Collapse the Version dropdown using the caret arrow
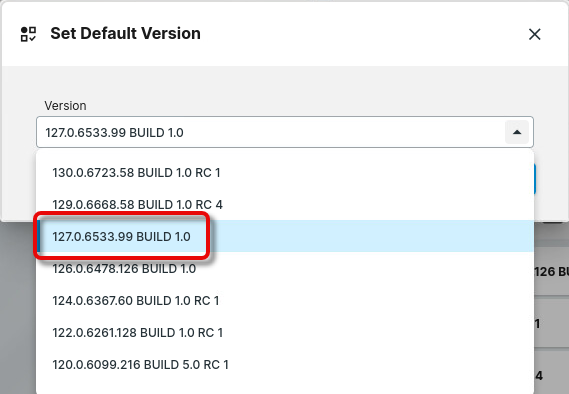The image size is (569, 394). (517, 132)
